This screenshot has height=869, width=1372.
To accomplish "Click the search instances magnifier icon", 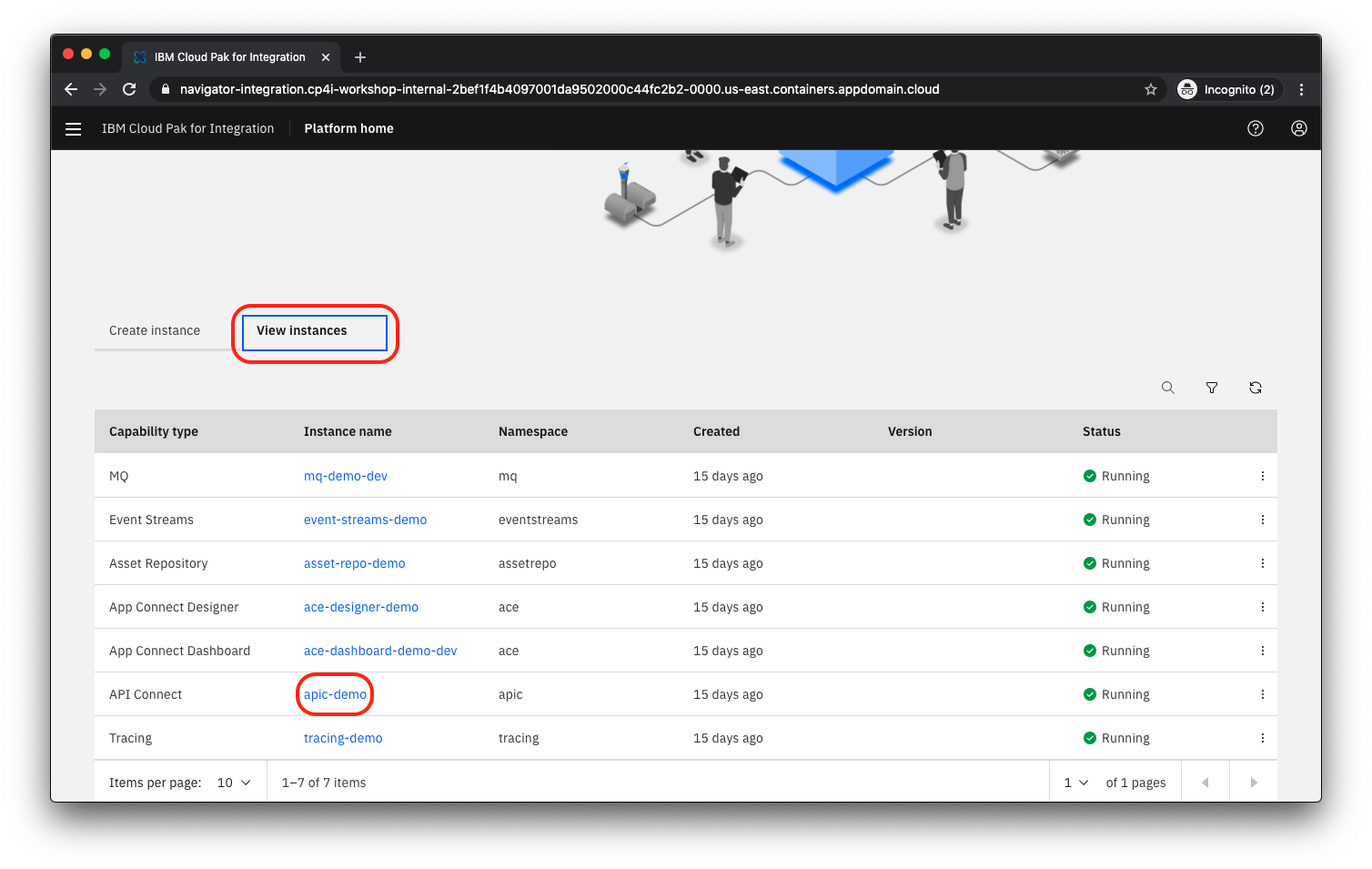I will pos(1168,388).
